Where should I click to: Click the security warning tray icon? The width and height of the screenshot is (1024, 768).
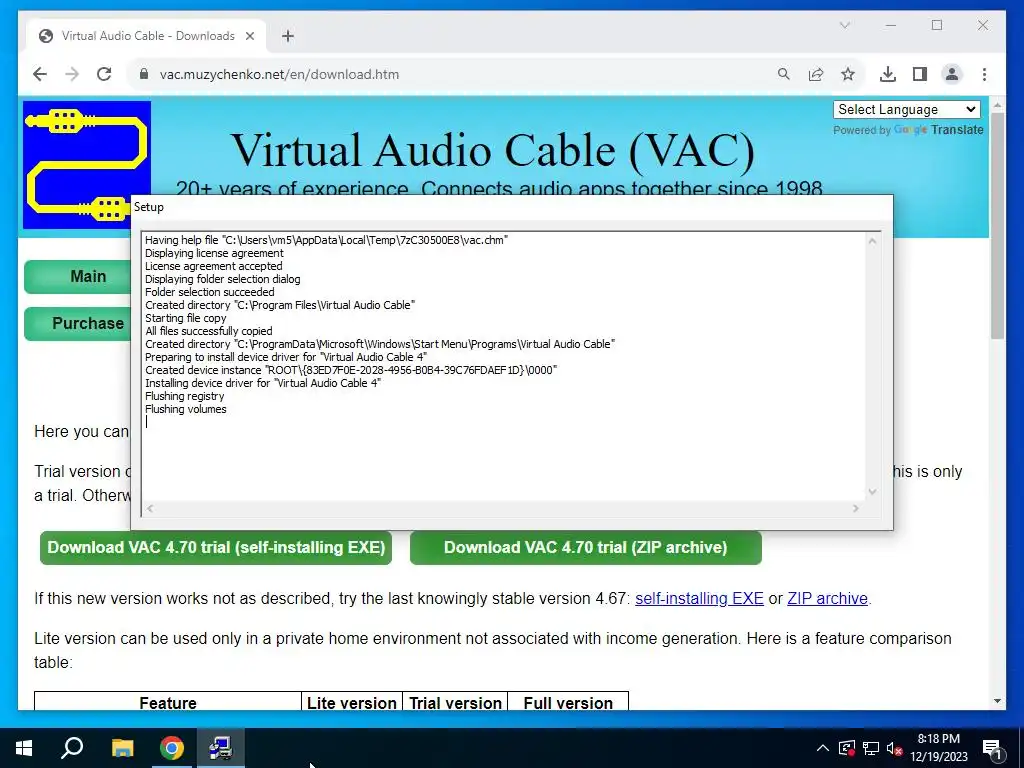847,748
